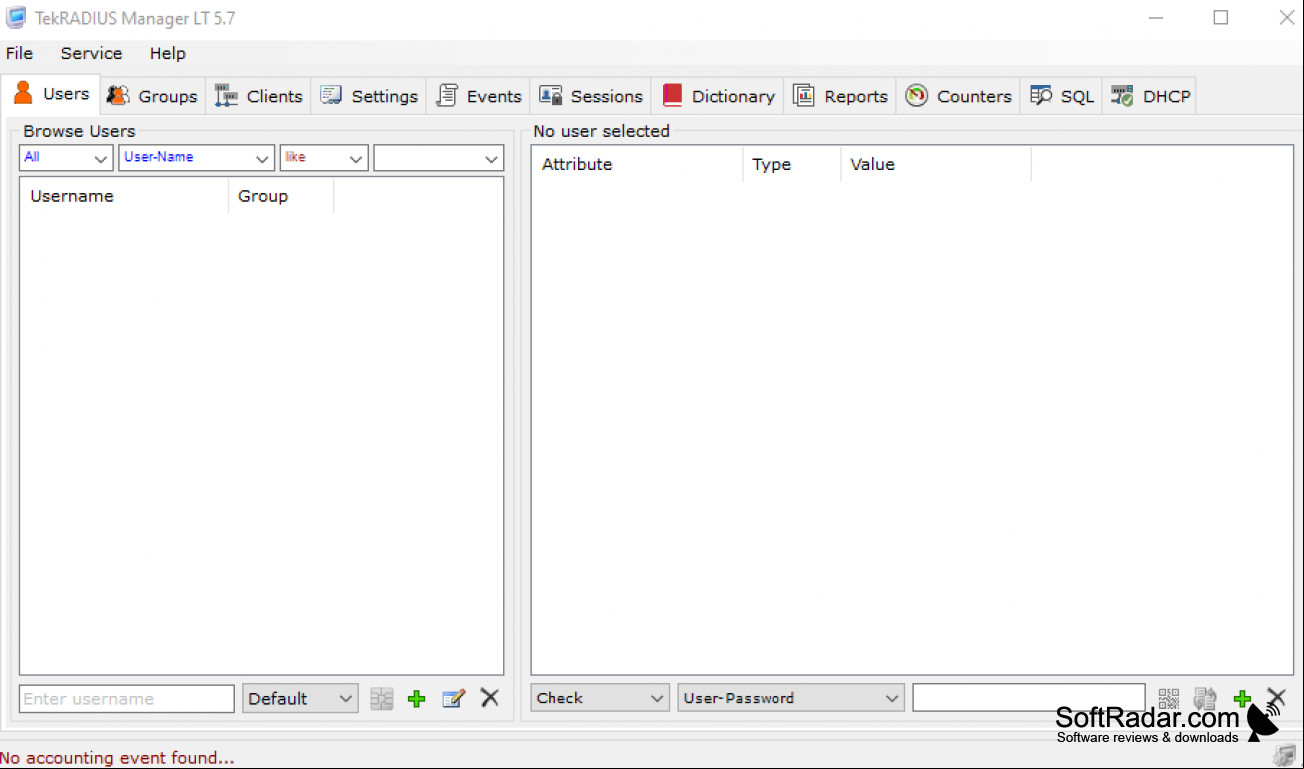Open the Help menu
The height and width of the screenshot is (769, 1304).
click(168, 53)
